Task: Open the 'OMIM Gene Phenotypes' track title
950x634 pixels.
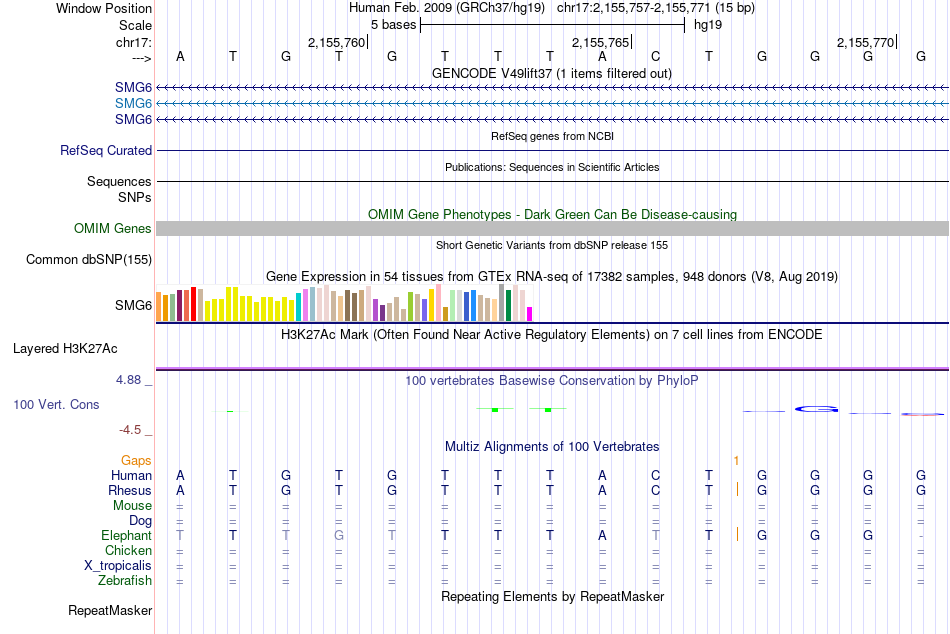Action: [552, 215]
